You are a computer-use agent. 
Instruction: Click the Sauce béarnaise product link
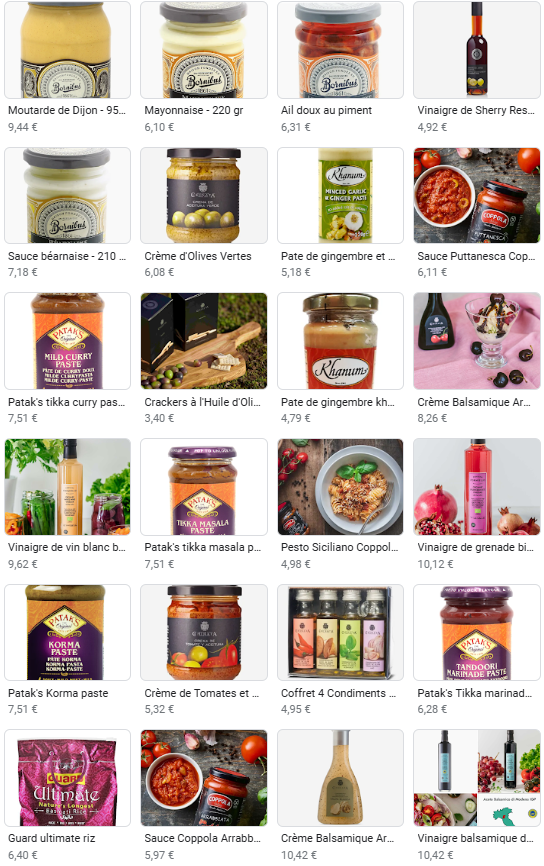click(x=67, y=256)
